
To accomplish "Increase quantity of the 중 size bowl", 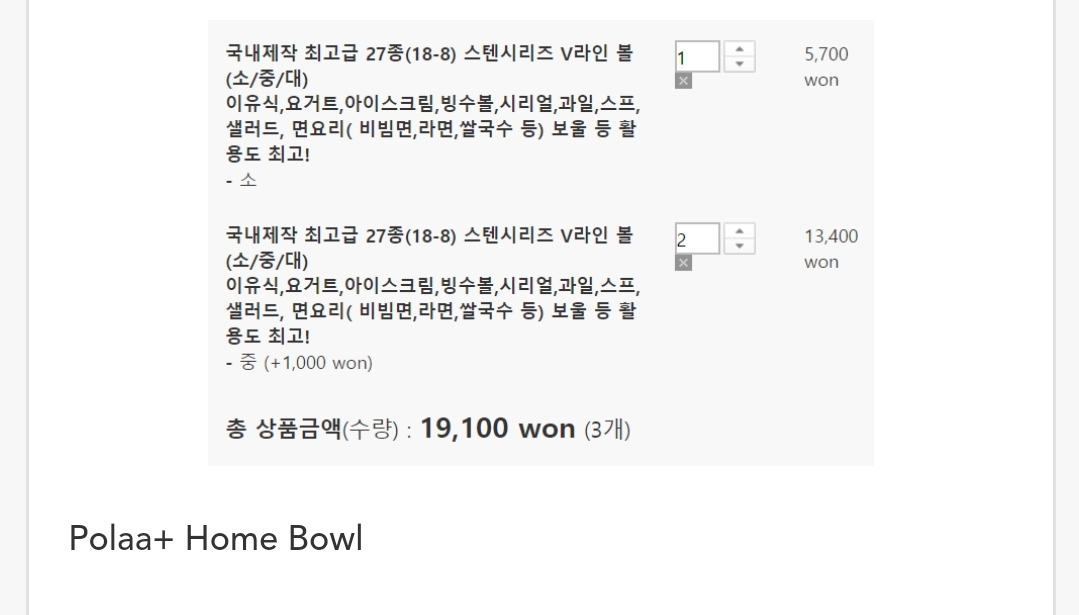I will (739, 231).
